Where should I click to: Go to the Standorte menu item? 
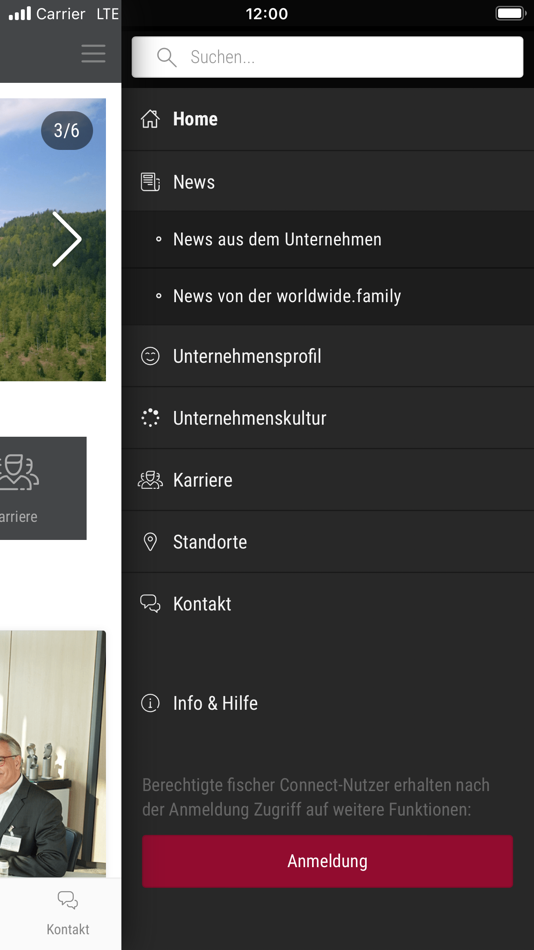(328, 542)
